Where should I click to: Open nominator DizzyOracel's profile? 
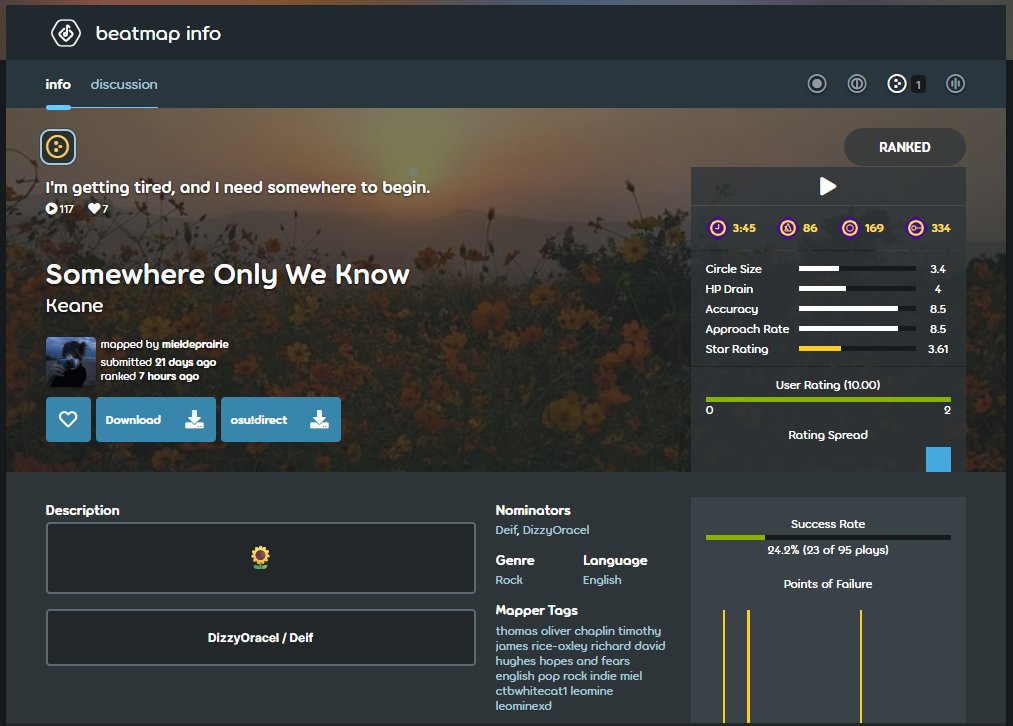pos(556,530)
